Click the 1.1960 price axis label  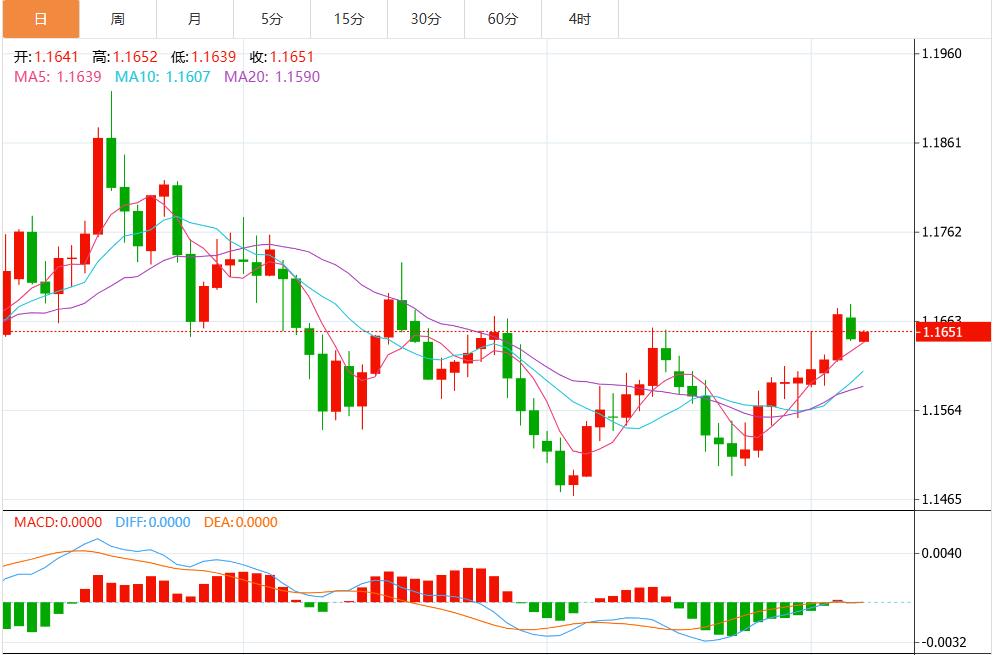[940, 53]
